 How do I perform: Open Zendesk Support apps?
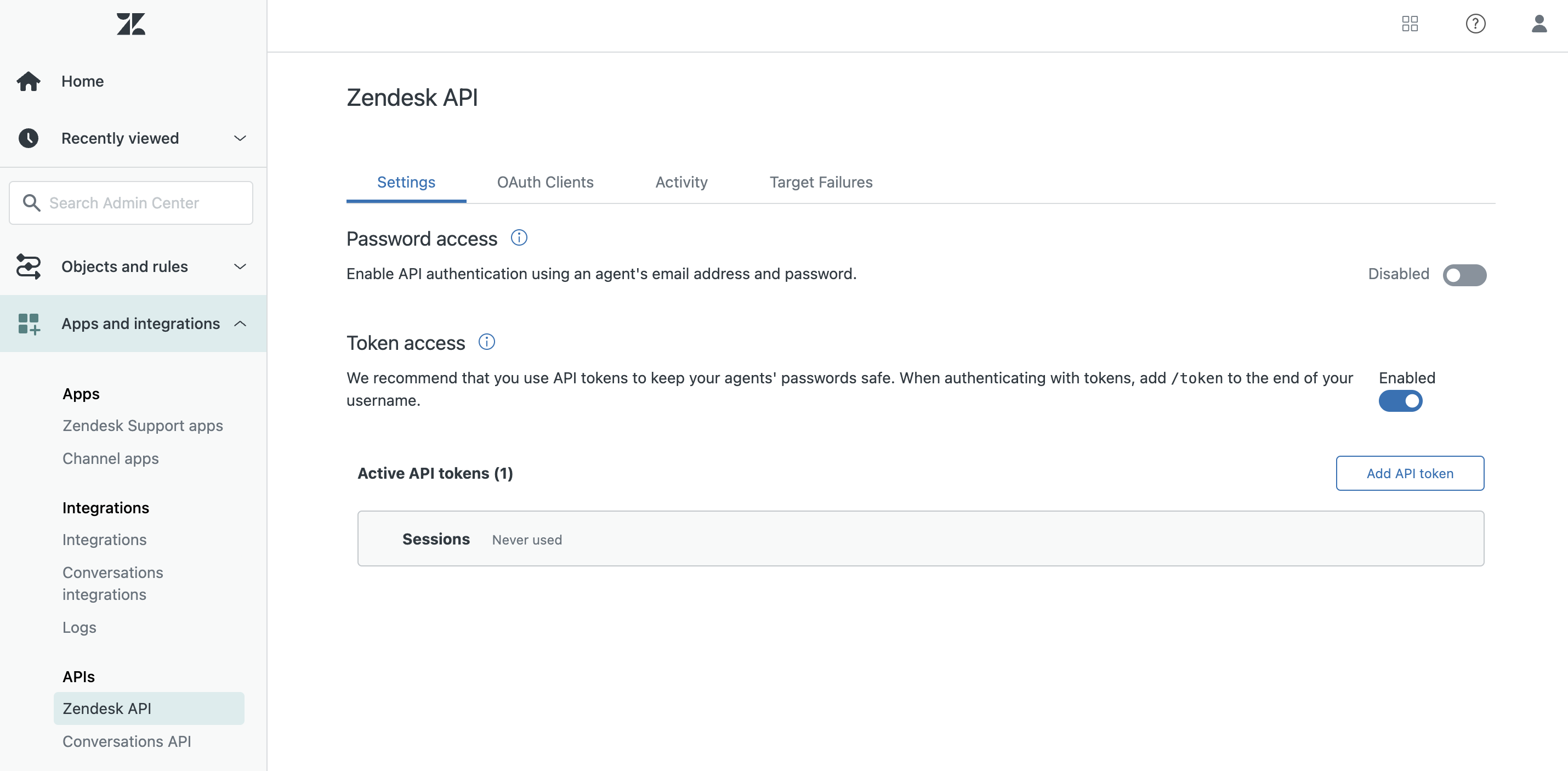click(x=143, y=426)
